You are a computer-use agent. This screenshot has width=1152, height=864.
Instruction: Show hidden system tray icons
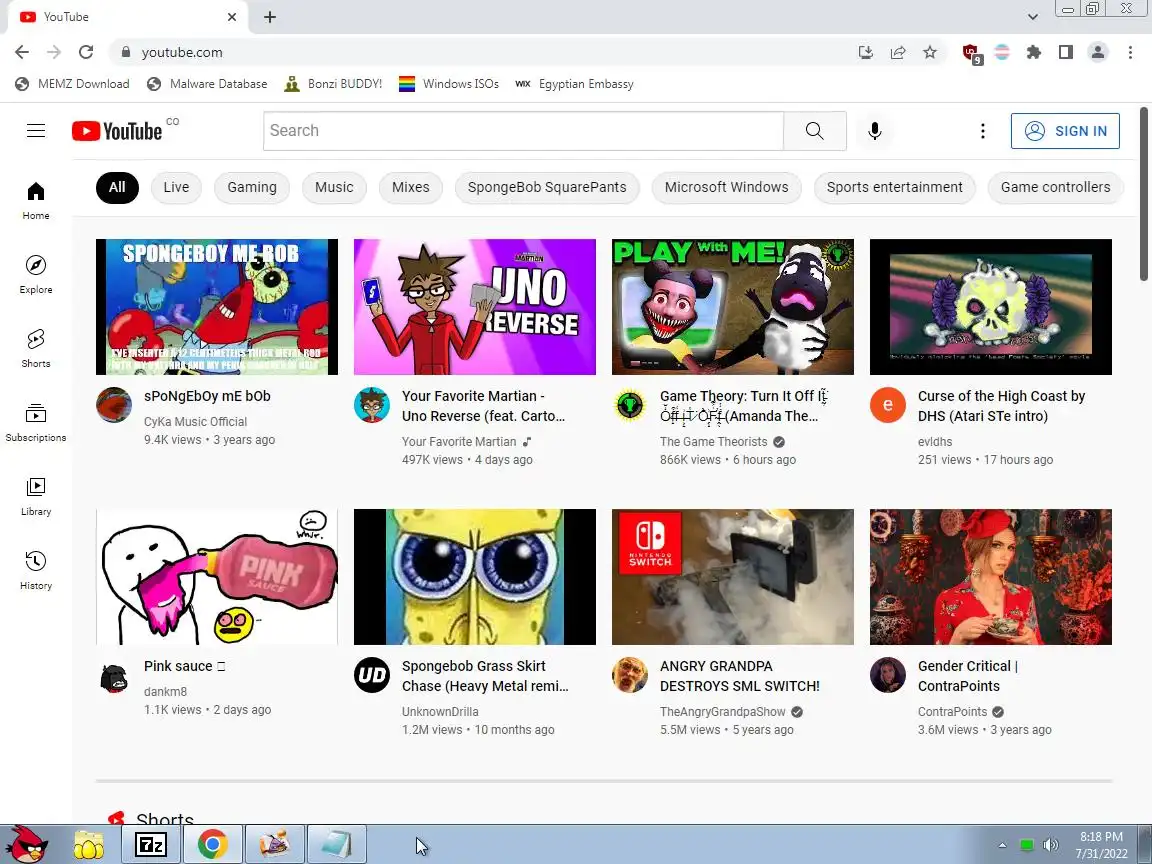[x=1002, y=845]
